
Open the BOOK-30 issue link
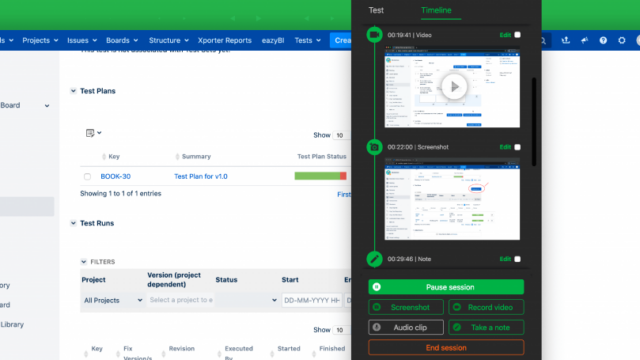(x=116, y=176)
